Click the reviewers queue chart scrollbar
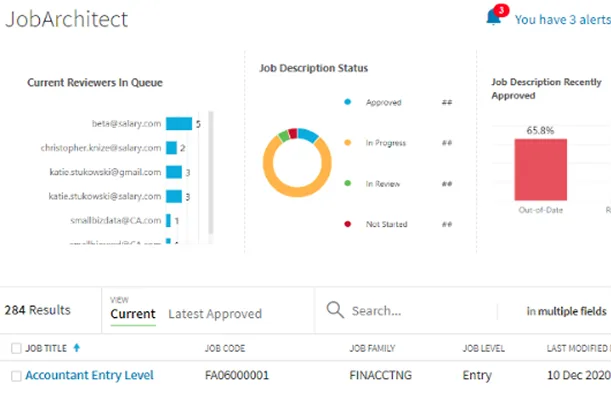Screen dimensions: 612x397 click(211, 173)
